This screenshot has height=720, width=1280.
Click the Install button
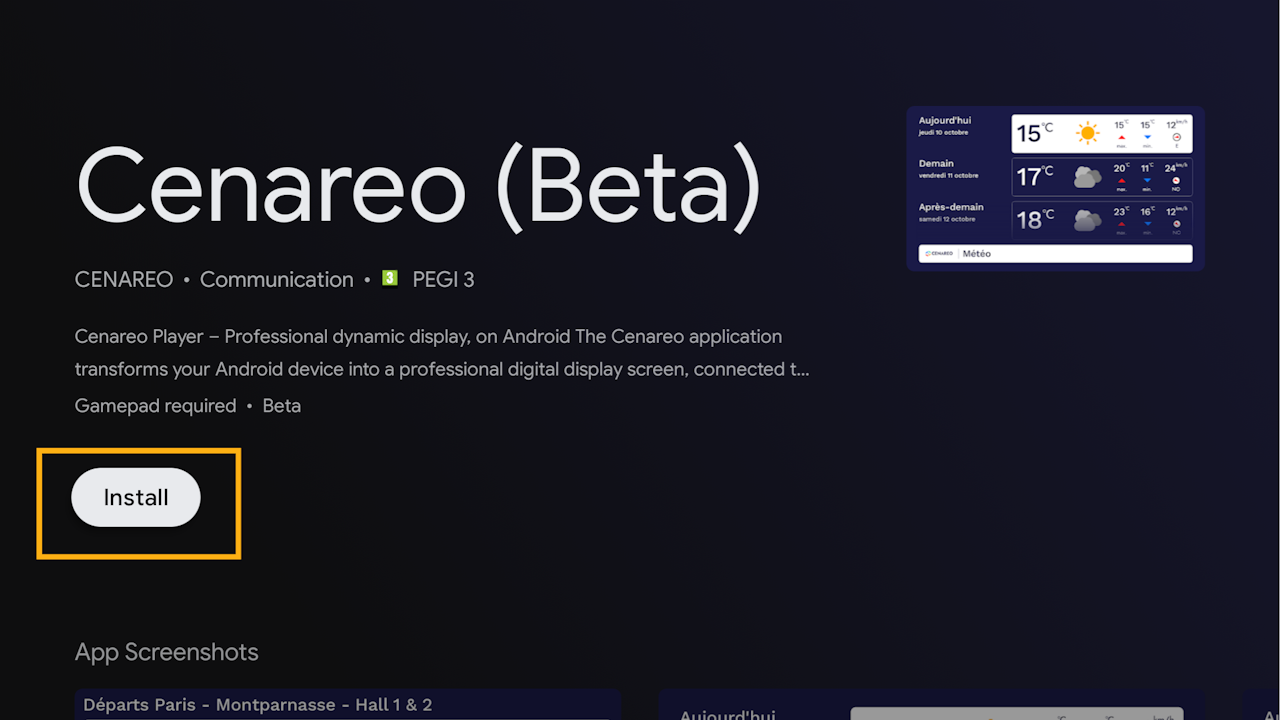tap(136, 497)
